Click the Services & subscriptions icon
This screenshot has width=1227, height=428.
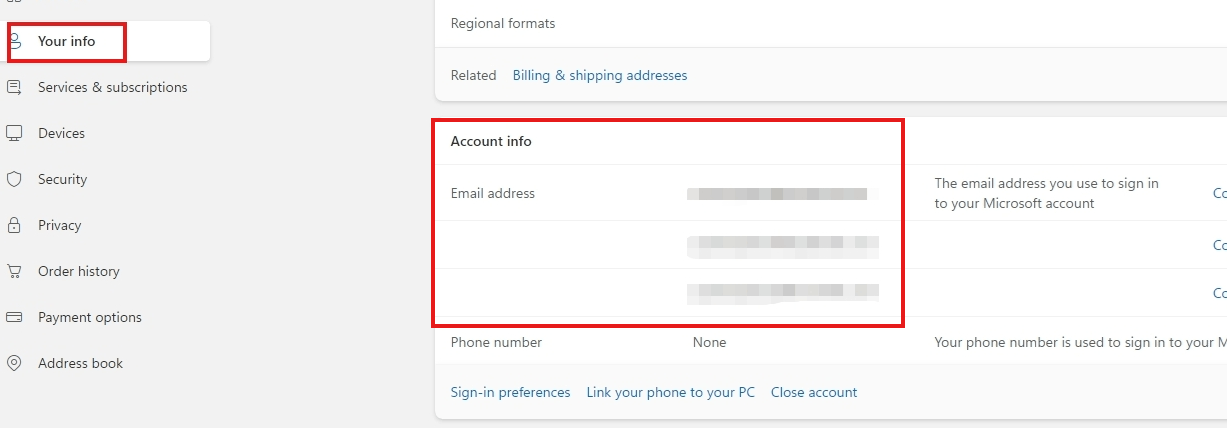(14, 87)
